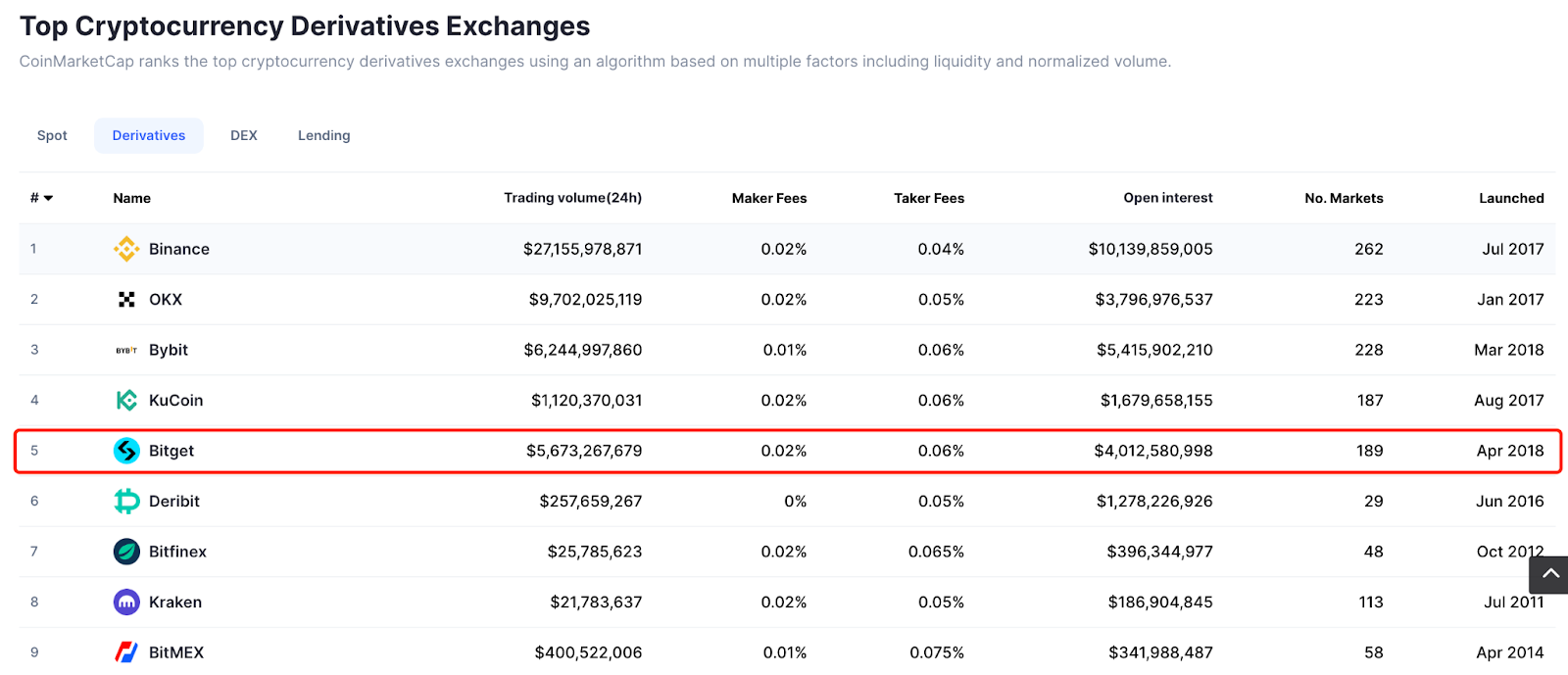Screen dimensions: 1568x675
Task: Open the OKX exchange link
Action: pos(166,300)
